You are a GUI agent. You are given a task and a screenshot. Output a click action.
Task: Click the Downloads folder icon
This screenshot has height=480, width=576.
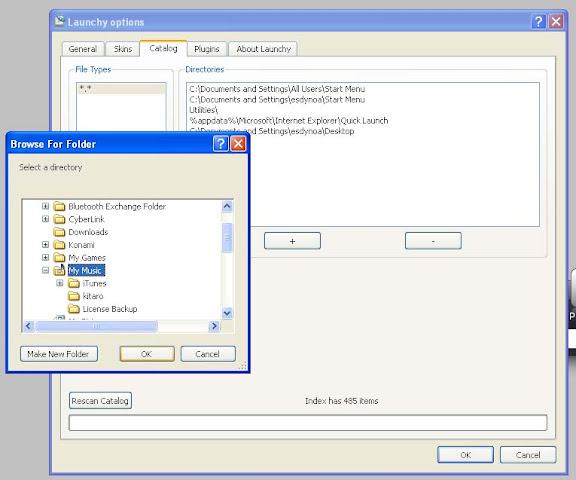coord(60,232)
